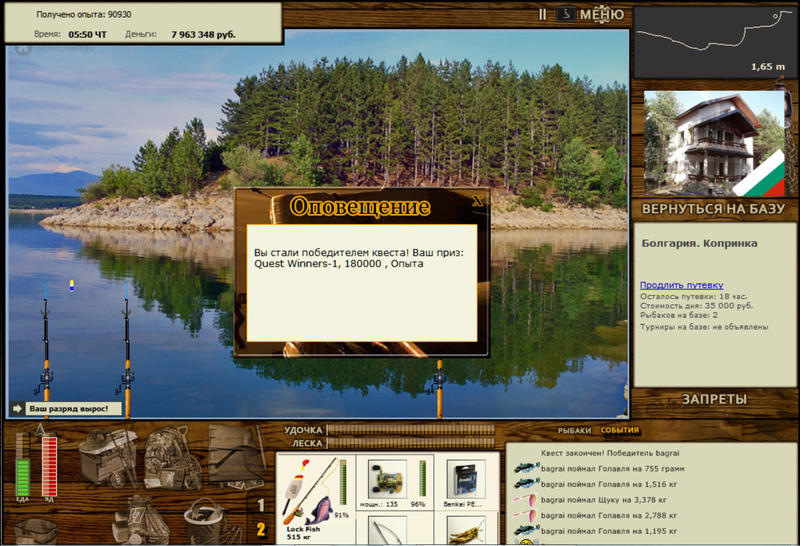The height and width of the screenshot is (546, 800).
Task: Click the rod's 91% durability bar
Action: tap(343, 483)
